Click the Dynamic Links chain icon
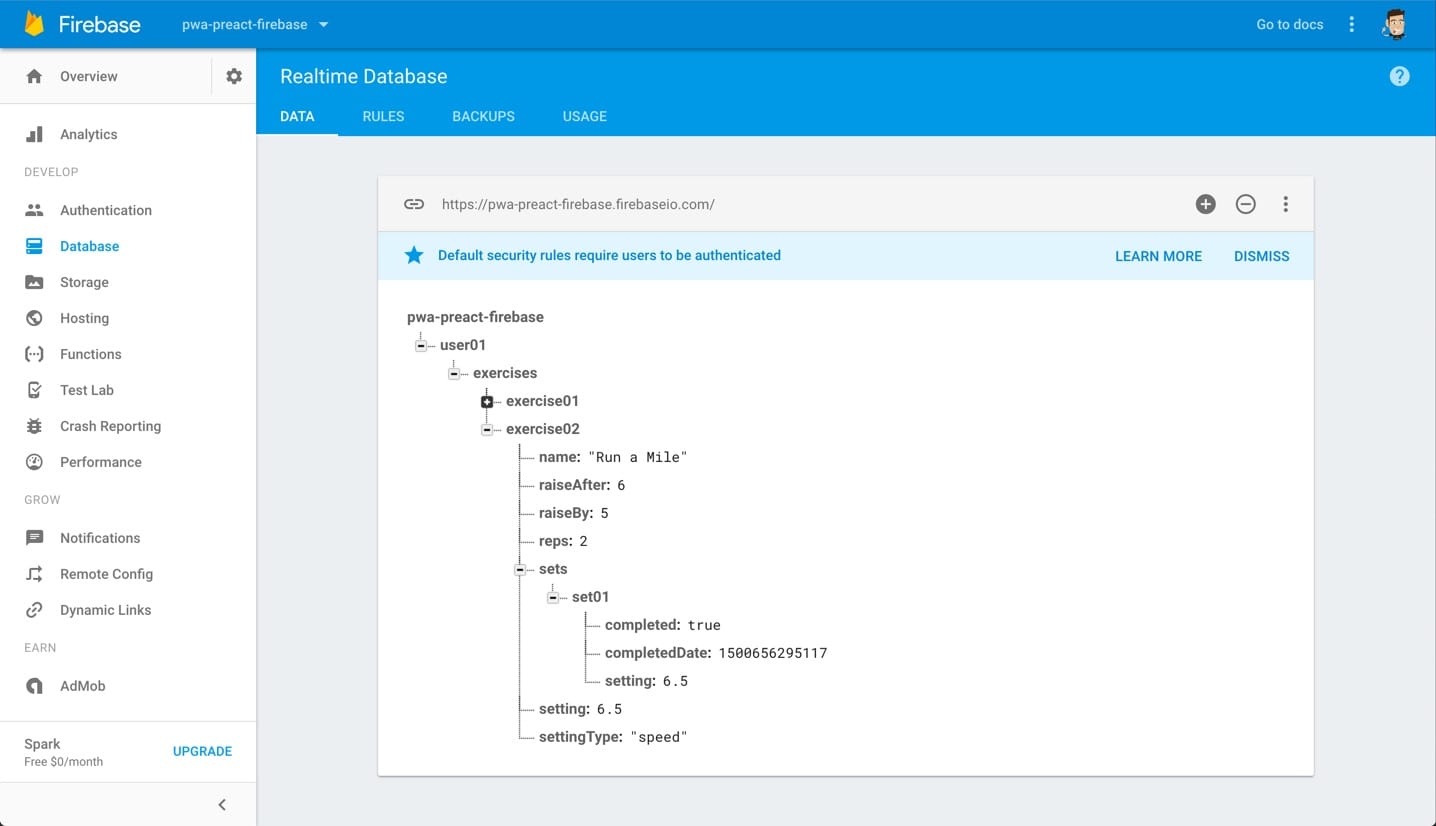This screenshot has height=826, width=1436. tap(34, 610)
